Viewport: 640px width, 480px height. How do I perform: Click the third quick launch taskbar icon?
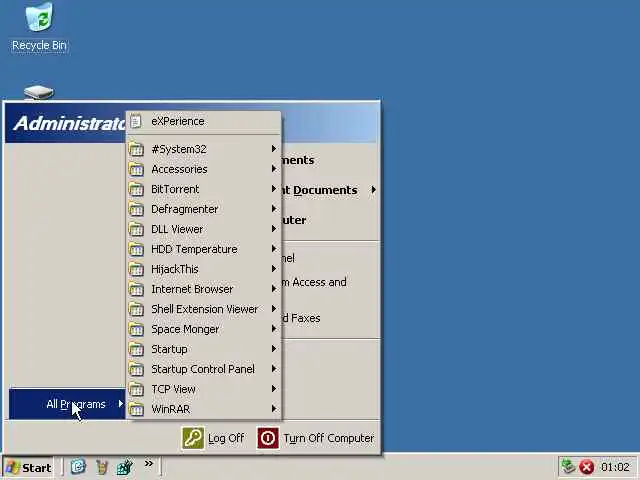point(125,467)
